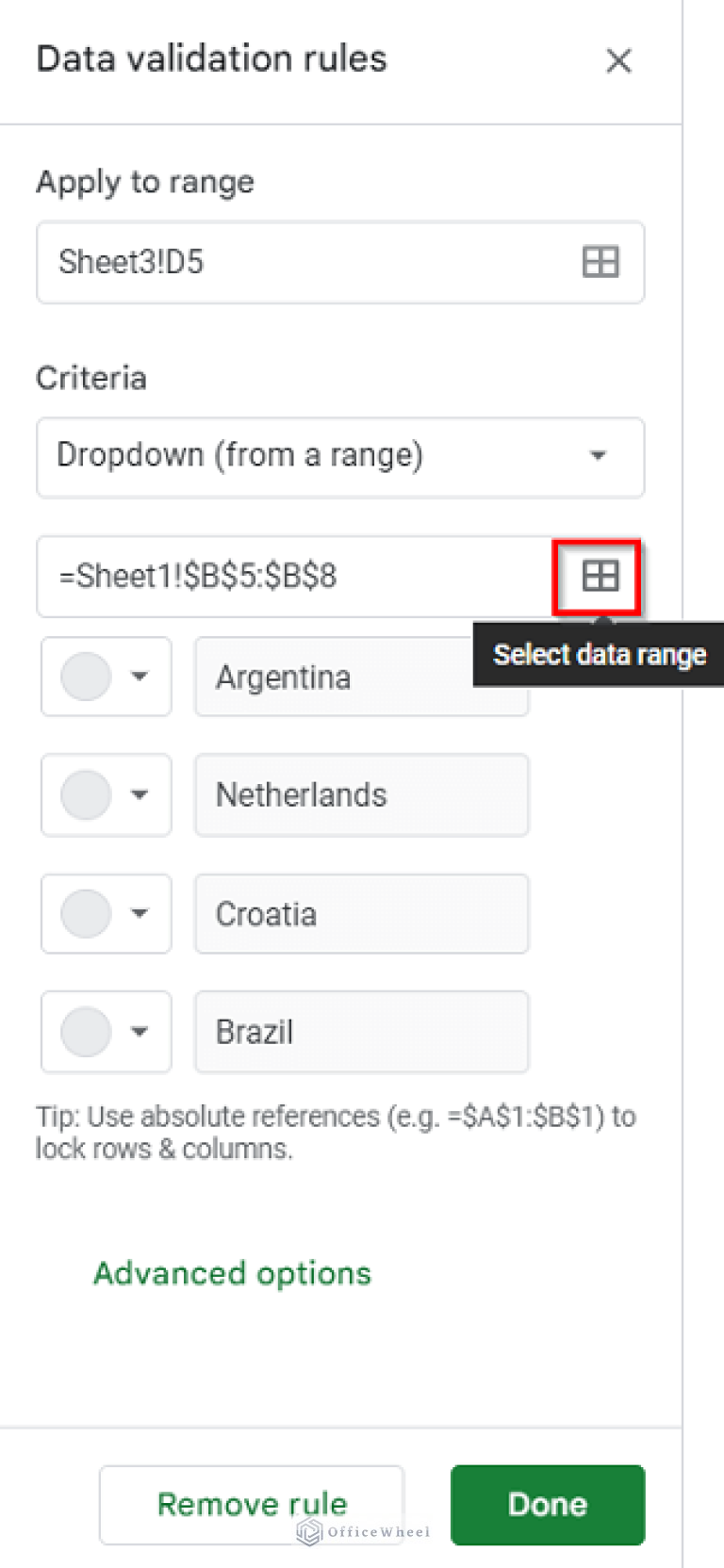
Task: Expand Advanced options
Action: (232, 1274)
